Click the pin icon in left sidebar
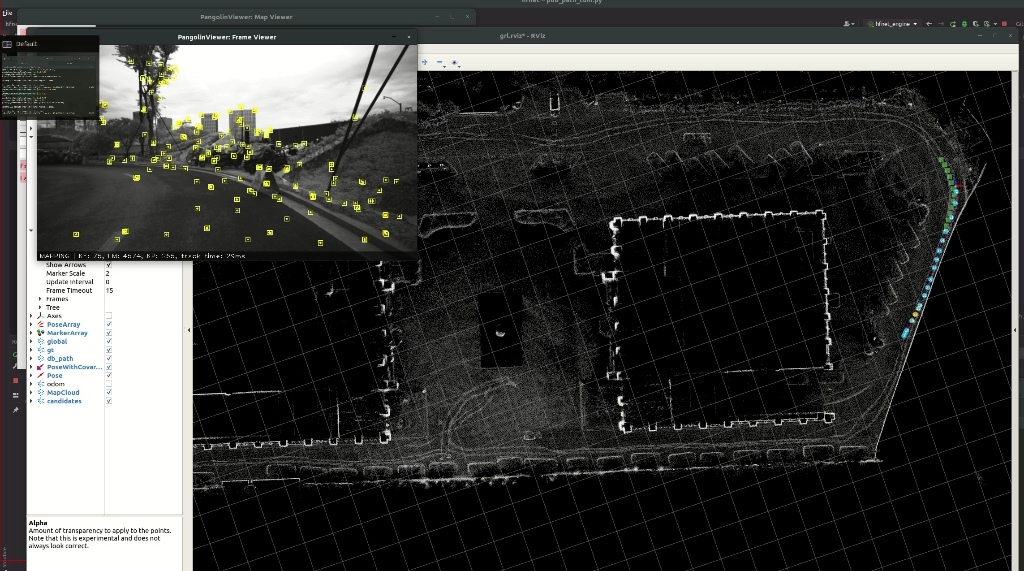The height and width of the screenshot is (571, 1024). tap(16, 410)
